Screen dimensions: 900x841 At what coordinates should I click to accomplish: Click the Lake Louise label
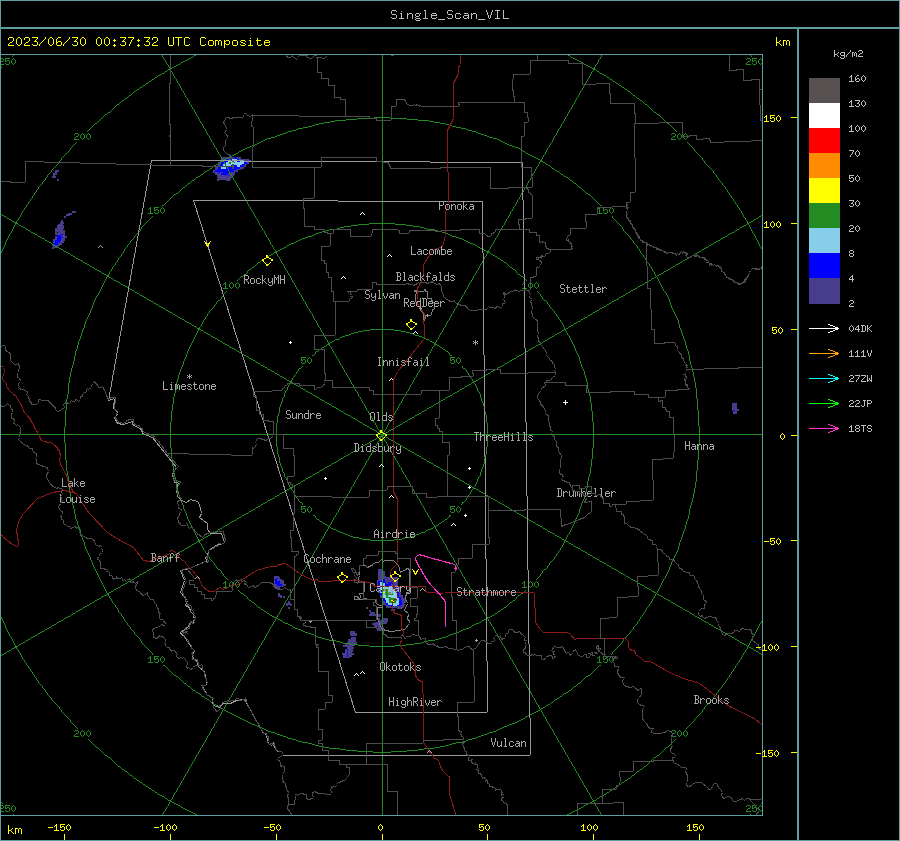(x=77, y=491)
